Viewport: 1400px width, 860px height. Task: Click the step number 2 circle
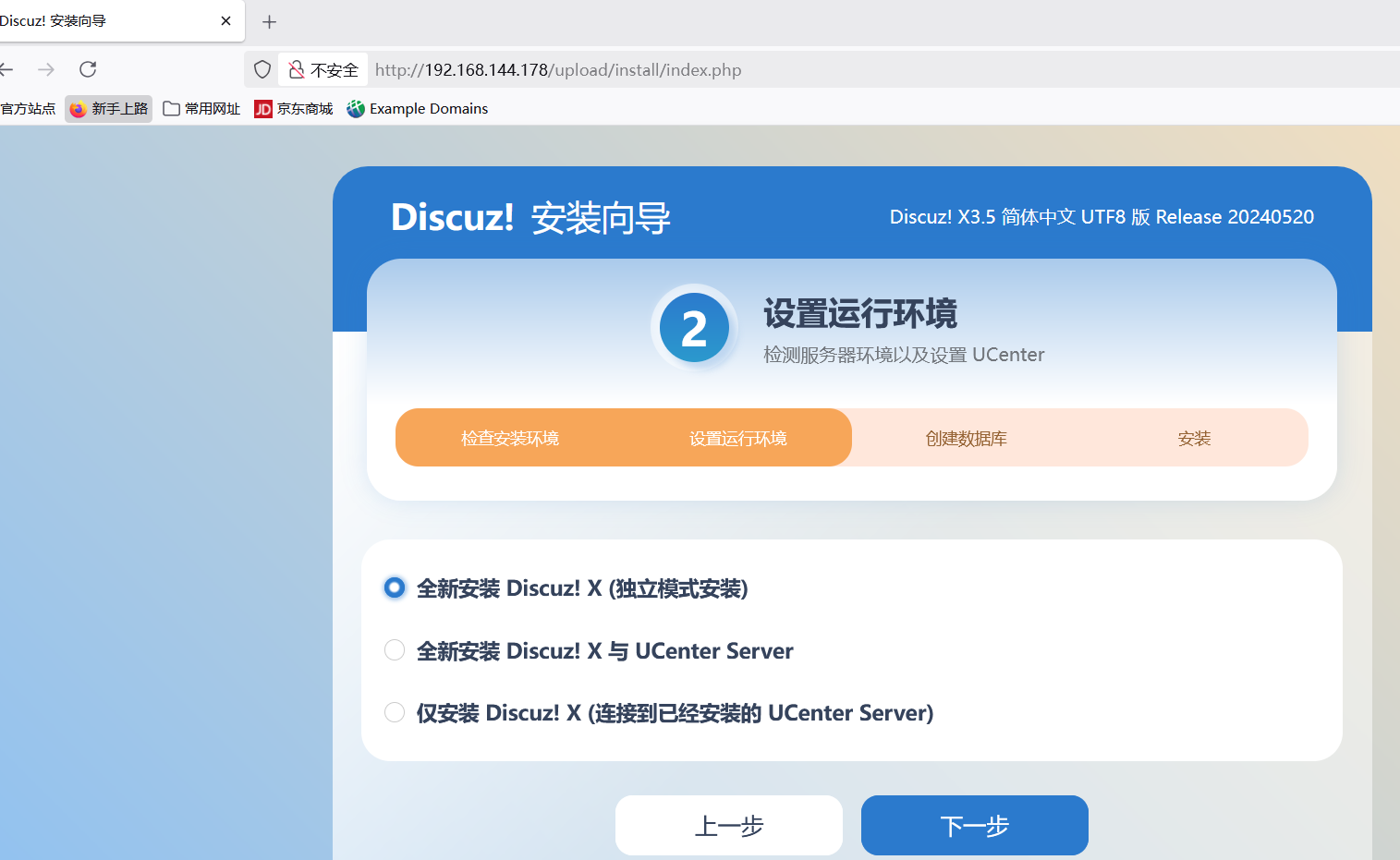694,328
